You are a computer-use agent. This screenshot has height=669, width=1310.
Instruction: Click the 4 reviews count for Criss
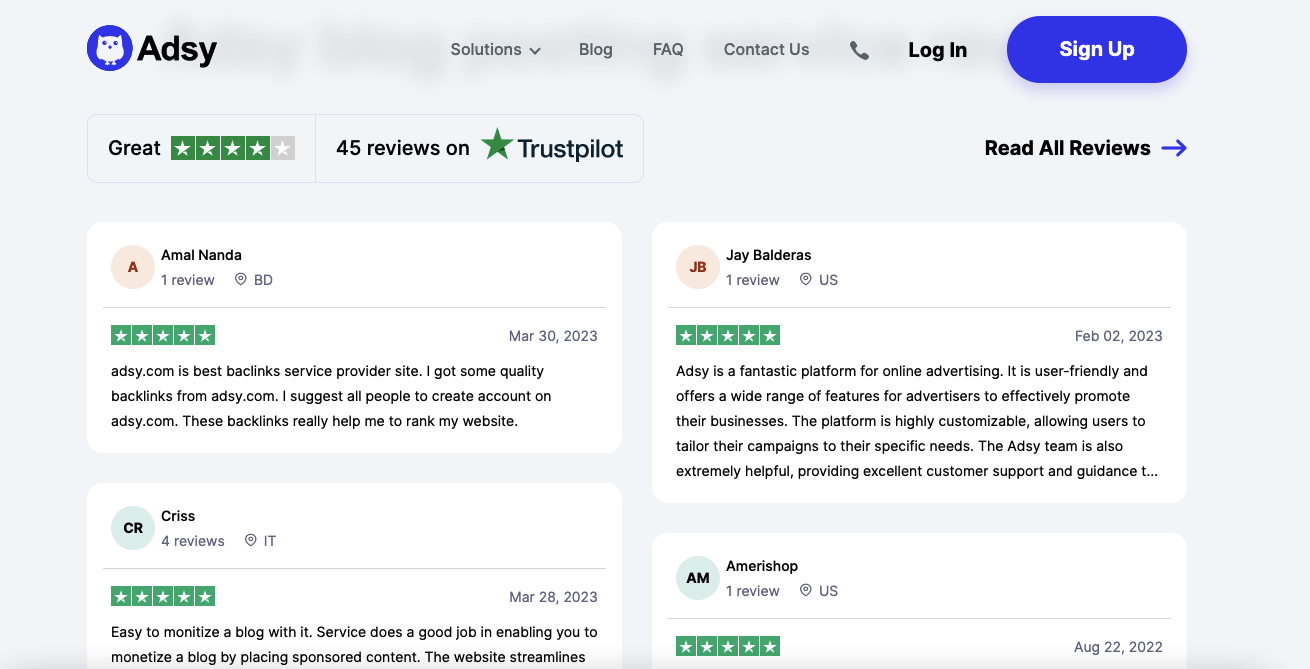tap(193, 541)
